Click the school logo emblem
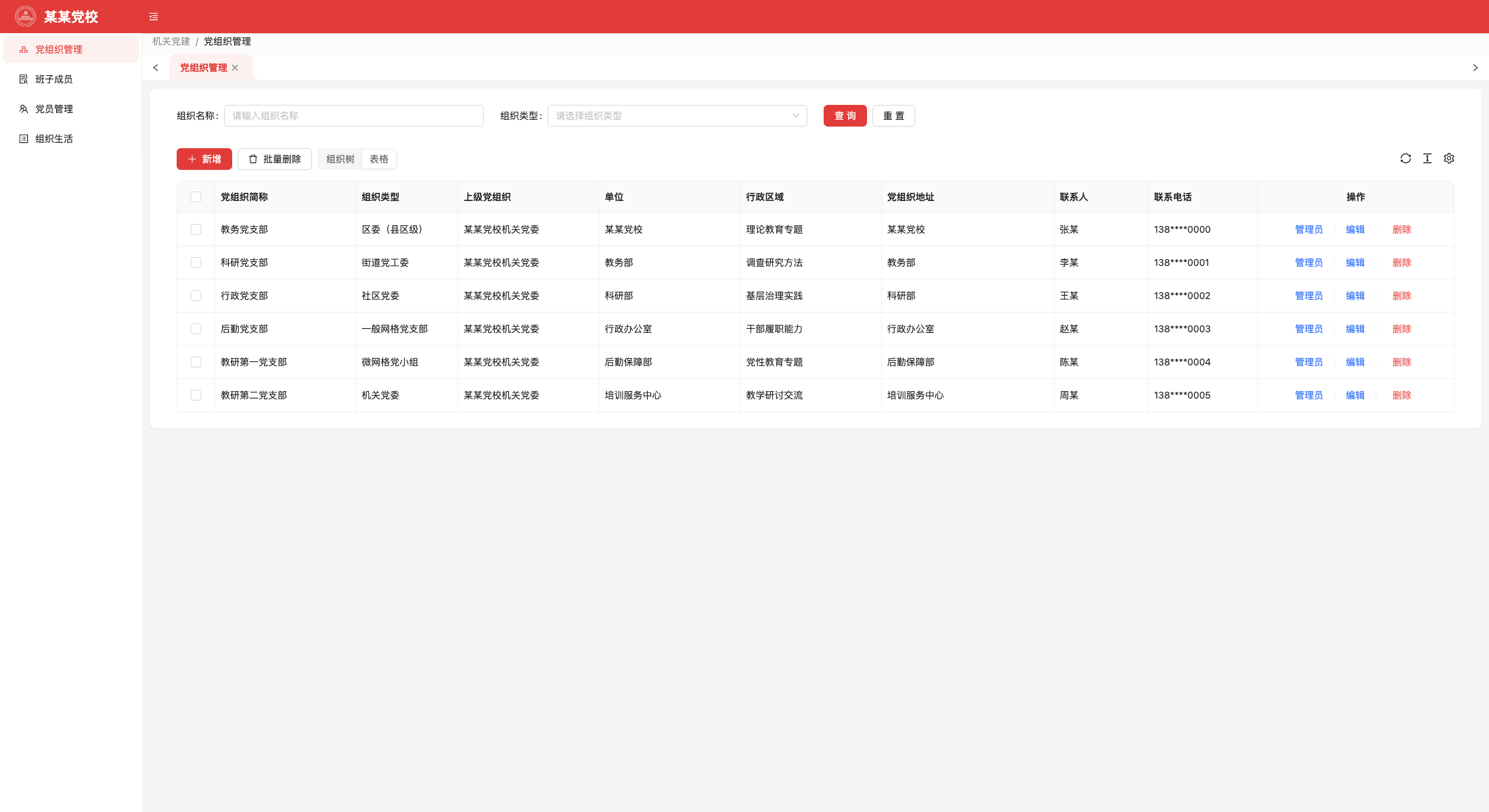The height and width of the screenshot is (812, 1489). point(26,16)
